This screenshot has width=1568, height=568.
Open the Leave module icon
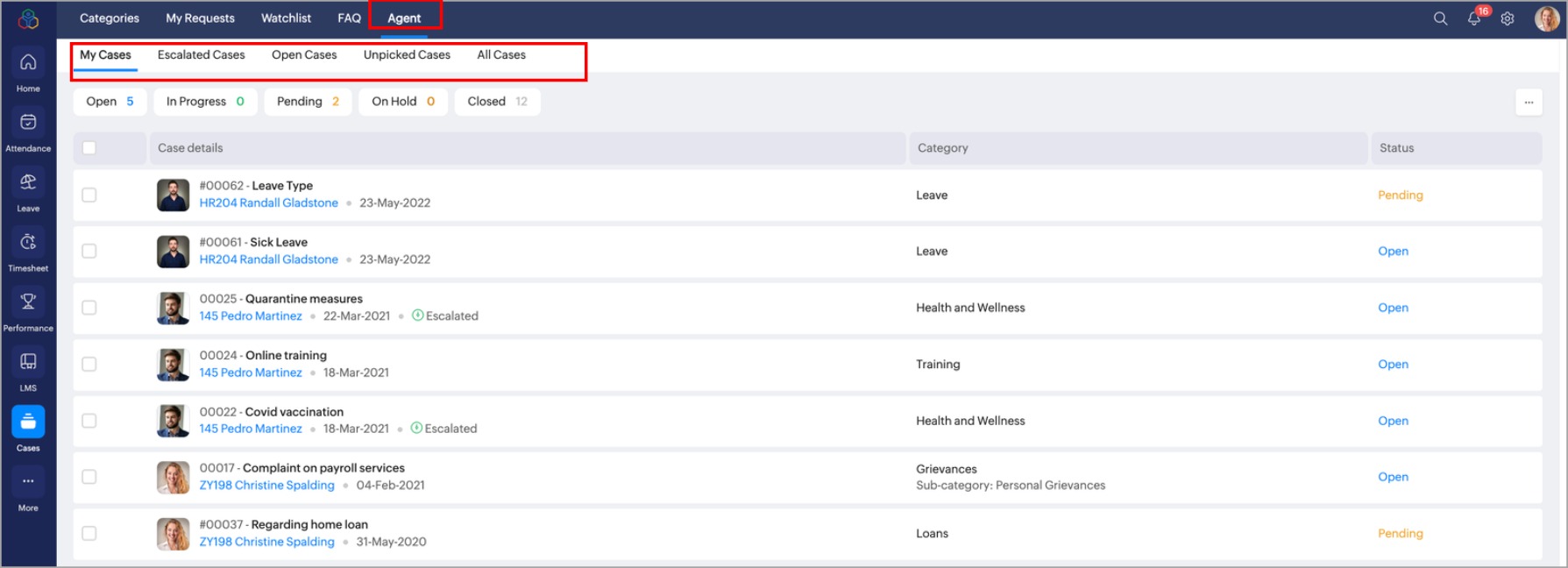[x=28, y=182]
